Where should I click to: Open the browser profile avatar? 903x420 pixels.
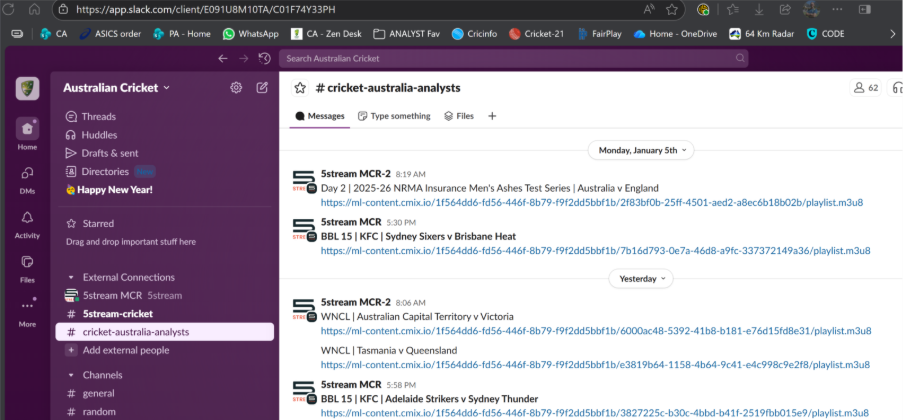click(811, 9)
